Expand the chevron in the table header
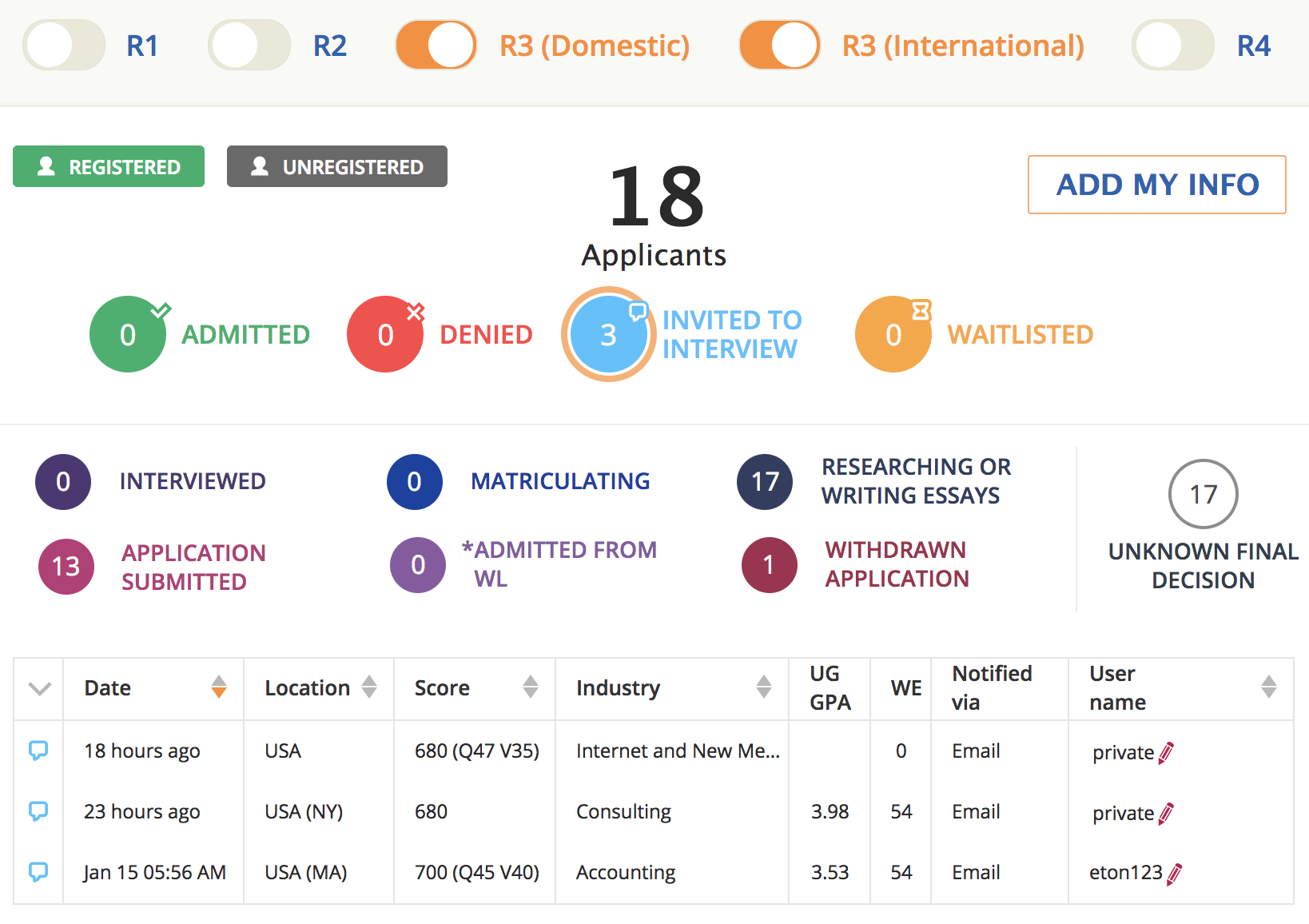 pos(39,688)
